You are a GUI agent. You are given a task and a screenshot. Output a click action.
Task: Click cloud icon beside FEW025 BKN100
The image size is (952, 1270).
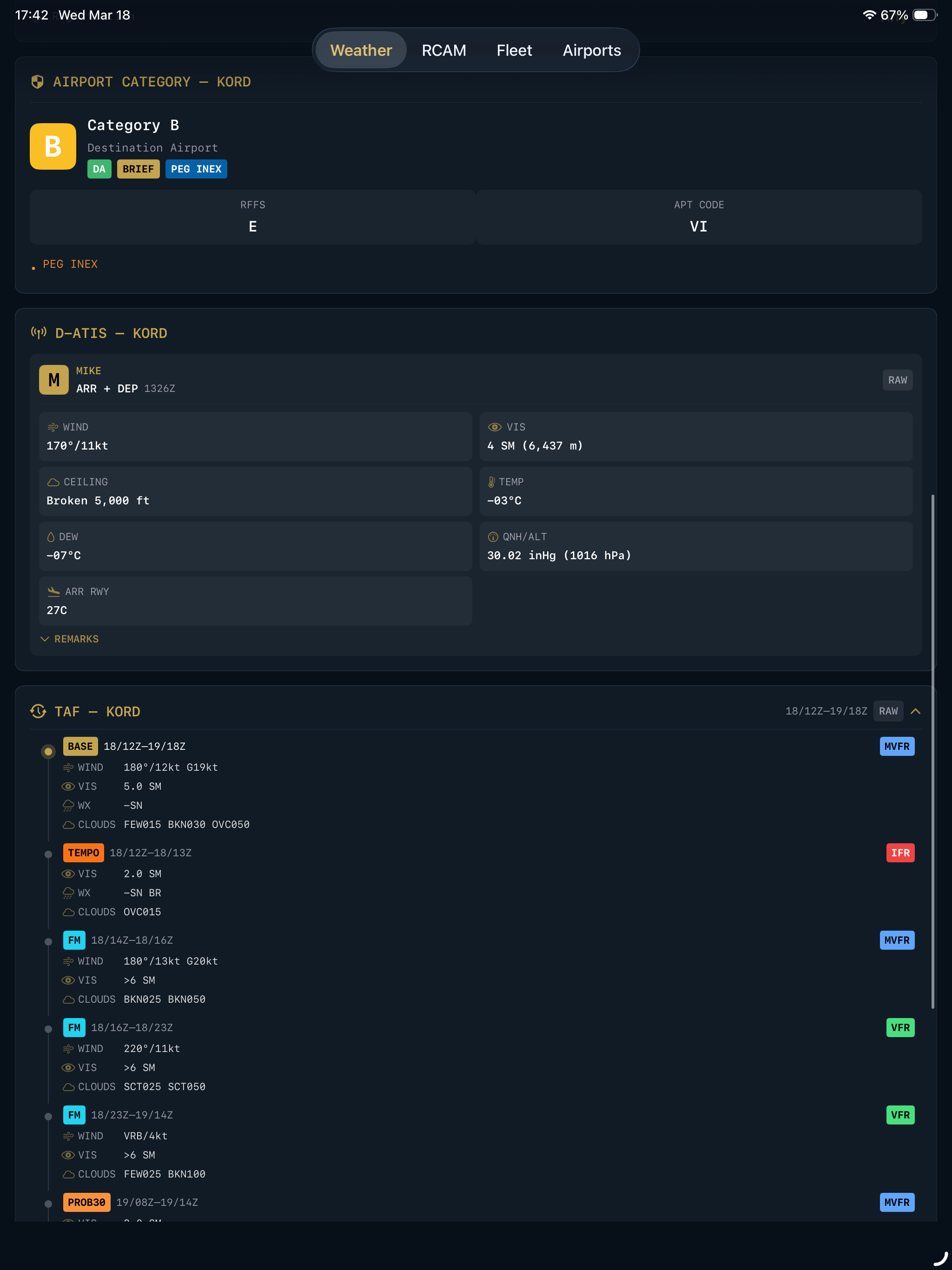click(x=68, y=1174)
